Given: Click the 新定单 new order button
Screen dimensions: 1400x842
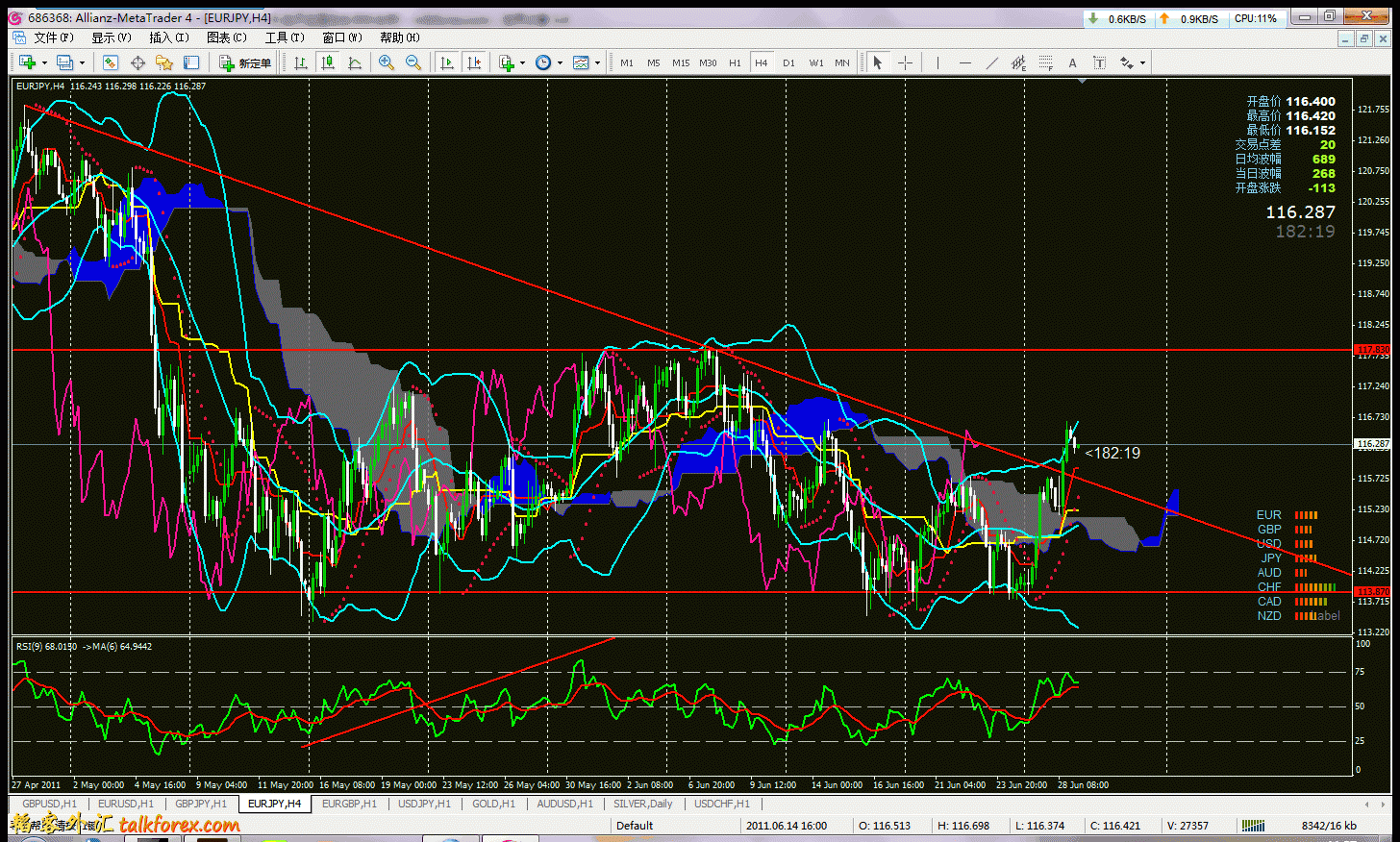Looking at the screenshot, I should coord(245,62).
